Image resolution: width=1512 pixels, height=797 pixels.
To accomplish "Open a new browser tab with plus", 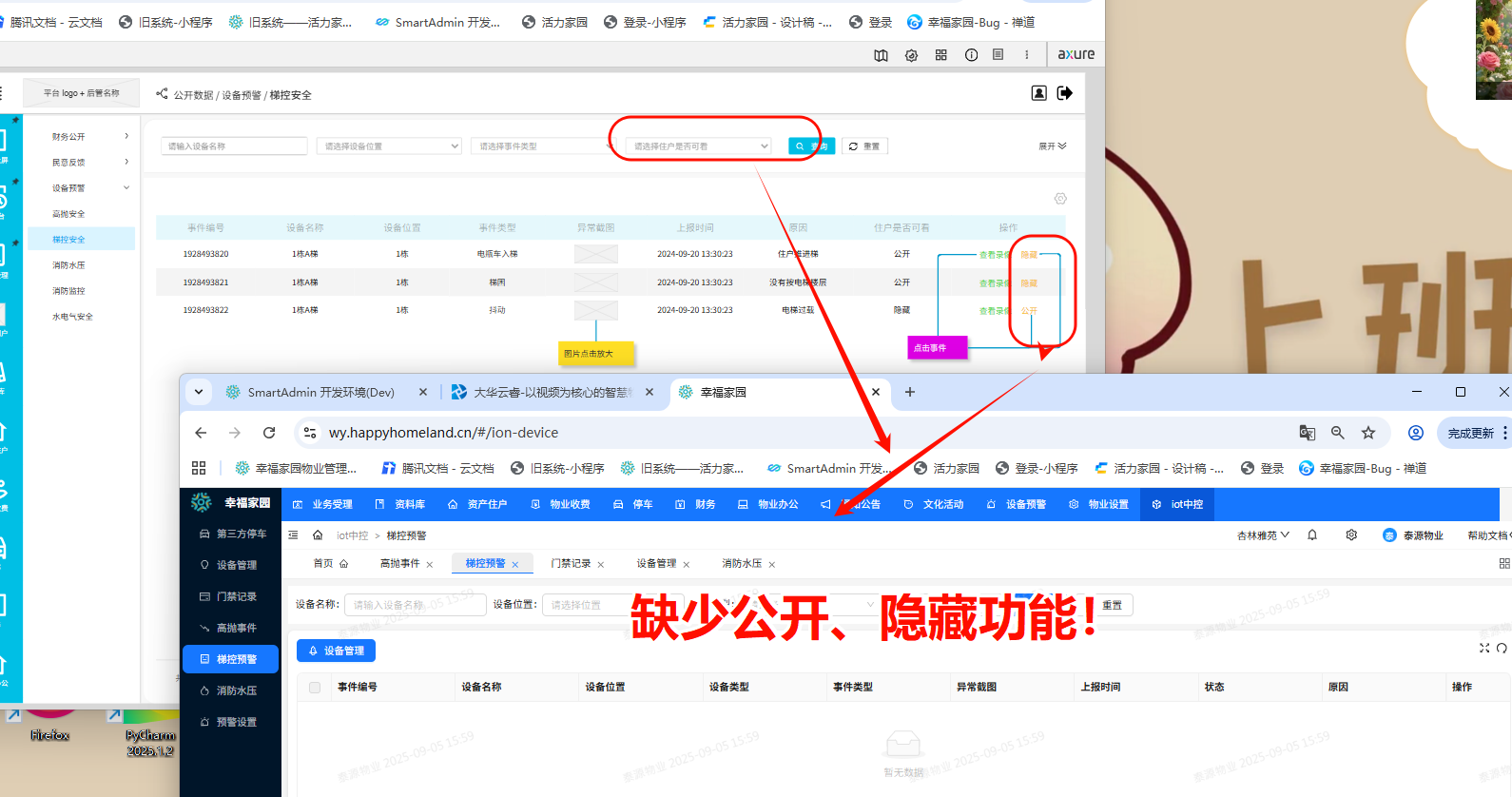I will tap(910, 392).
